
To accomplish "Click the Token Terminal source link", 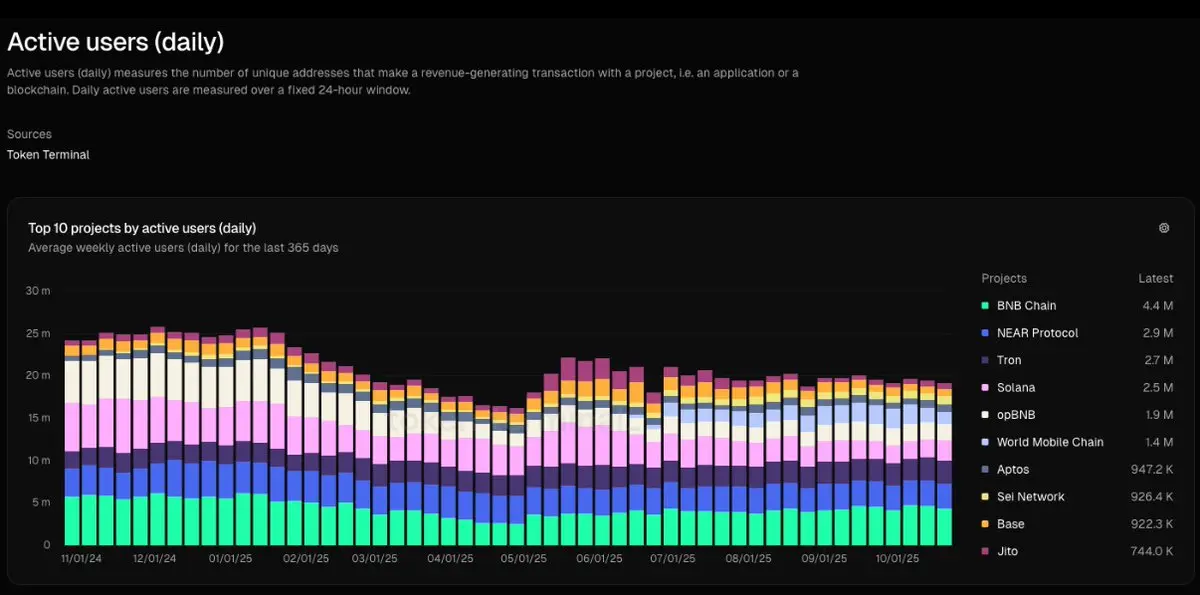I will [48, 155].
